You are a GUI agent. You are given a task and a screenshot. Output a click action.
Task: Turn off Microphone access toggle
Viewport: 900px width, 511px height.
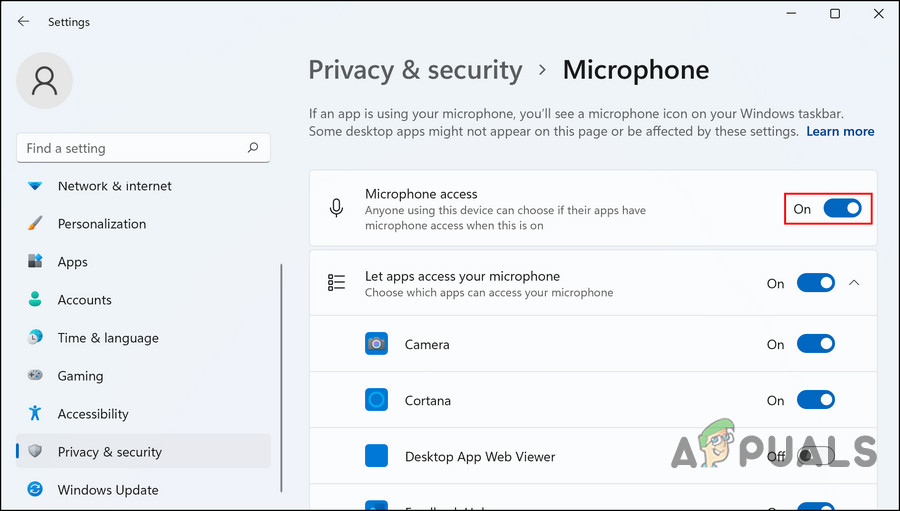(842, 209)
